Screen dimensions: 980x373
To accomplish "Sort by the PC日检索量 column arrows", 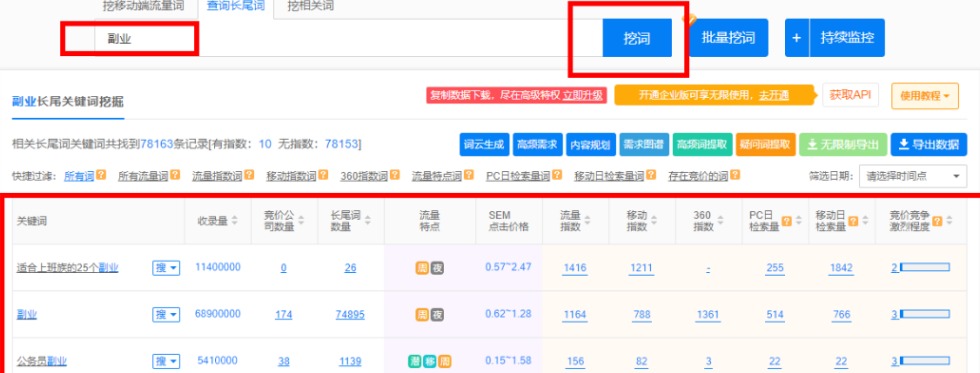I will point(798,221).
